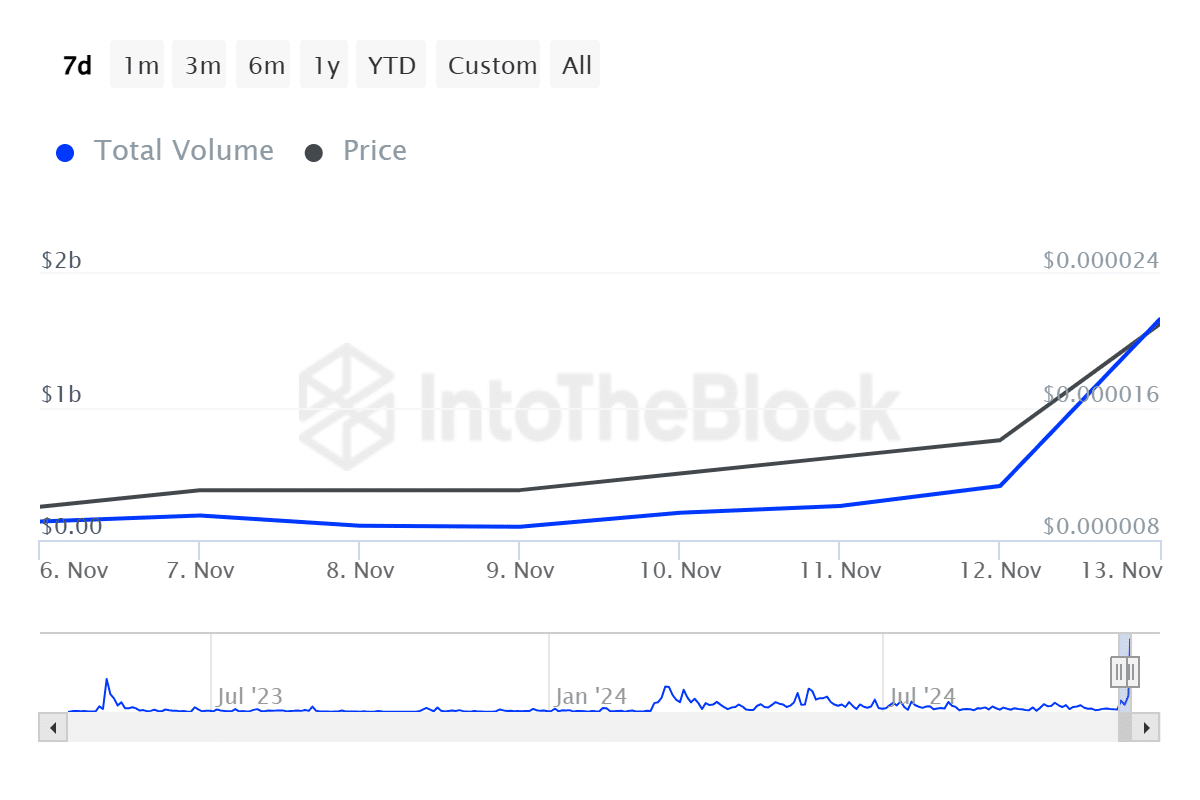Switch to the 1y range
Image resolution: width=1200 pixels, height=800 pixels.
tap(323, 64)
